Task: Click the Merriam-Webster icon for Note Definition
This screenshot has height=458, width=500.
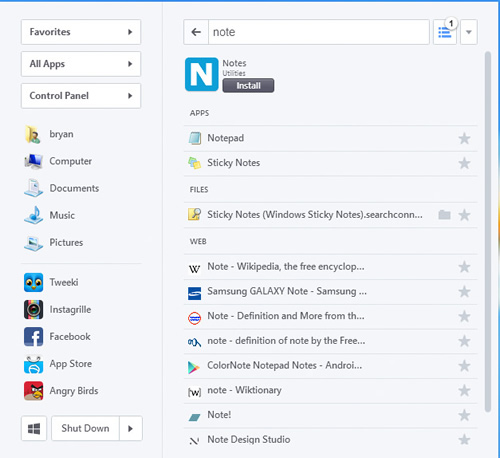Action: (195, 318)
